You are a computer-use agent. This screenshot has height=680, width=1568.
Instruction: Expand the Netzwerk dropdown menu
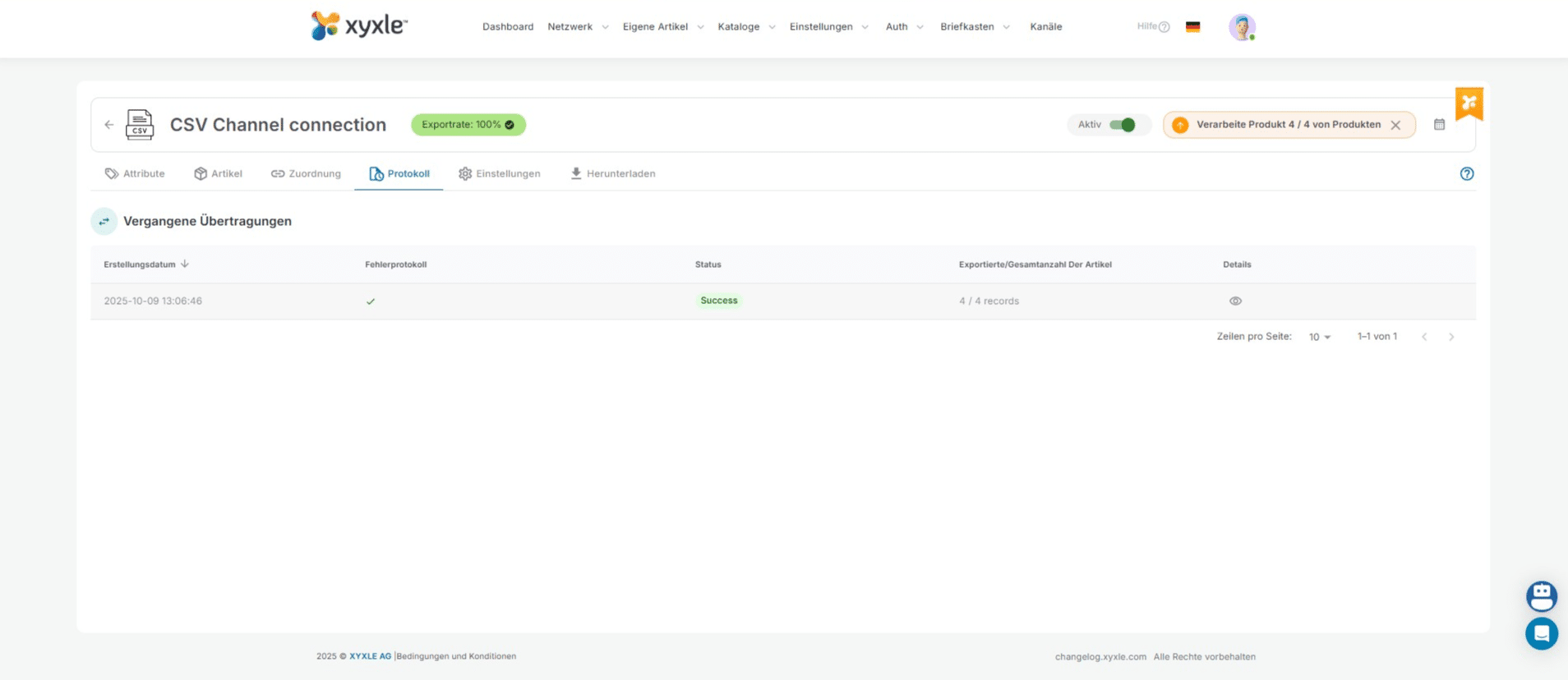(x=578, y=27)
